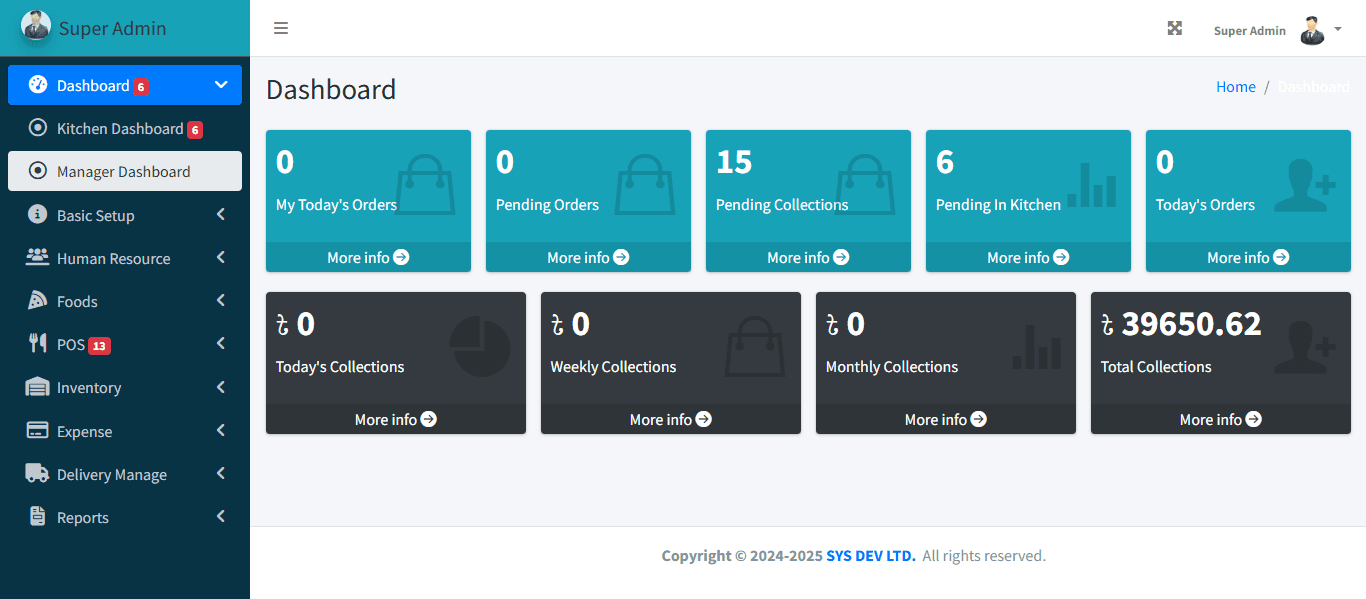This screenshot has height=599, width=1366.
Task: Collapse the Dashboard menu chevron
Action: 221,85
